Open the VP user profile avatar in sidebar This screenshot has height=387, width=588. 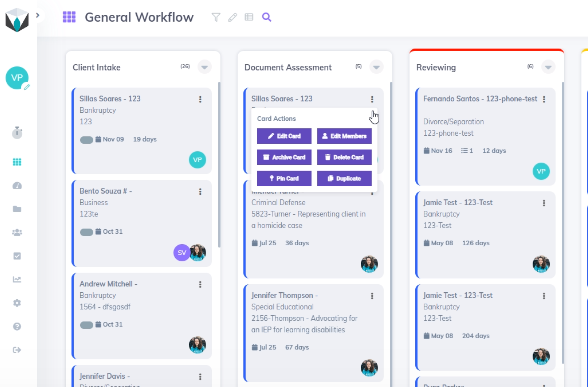[x=17, y=78]
